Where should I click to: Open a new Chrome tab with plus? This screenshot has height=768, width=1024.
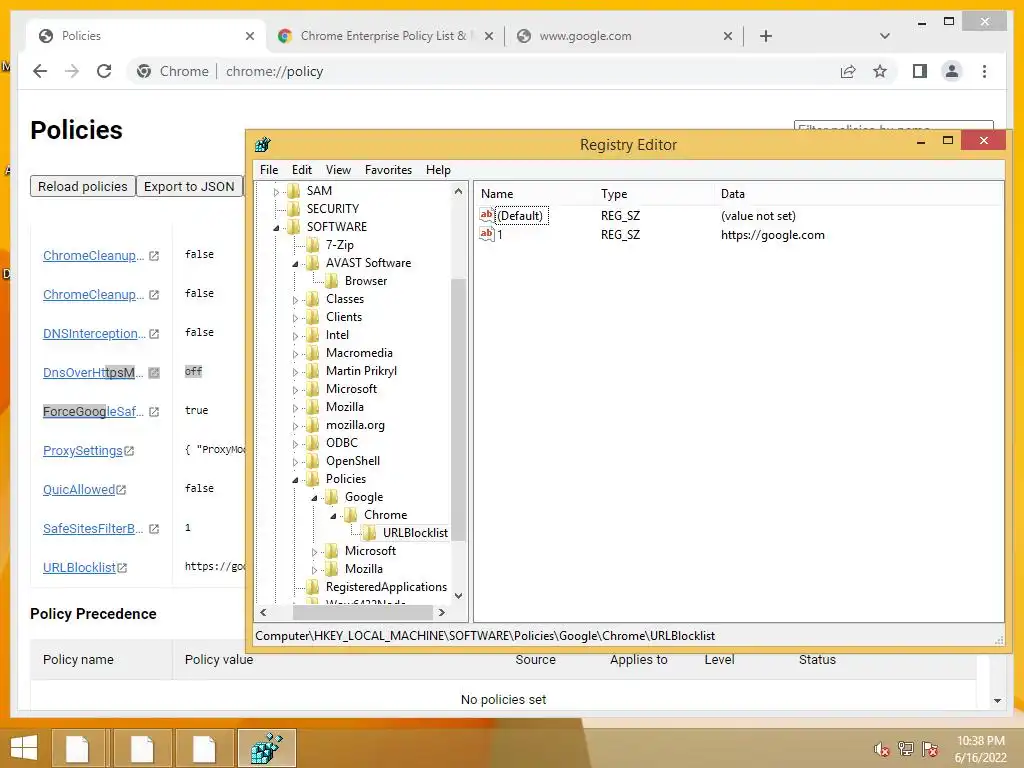pyautogui.click(x=765, y=36)
